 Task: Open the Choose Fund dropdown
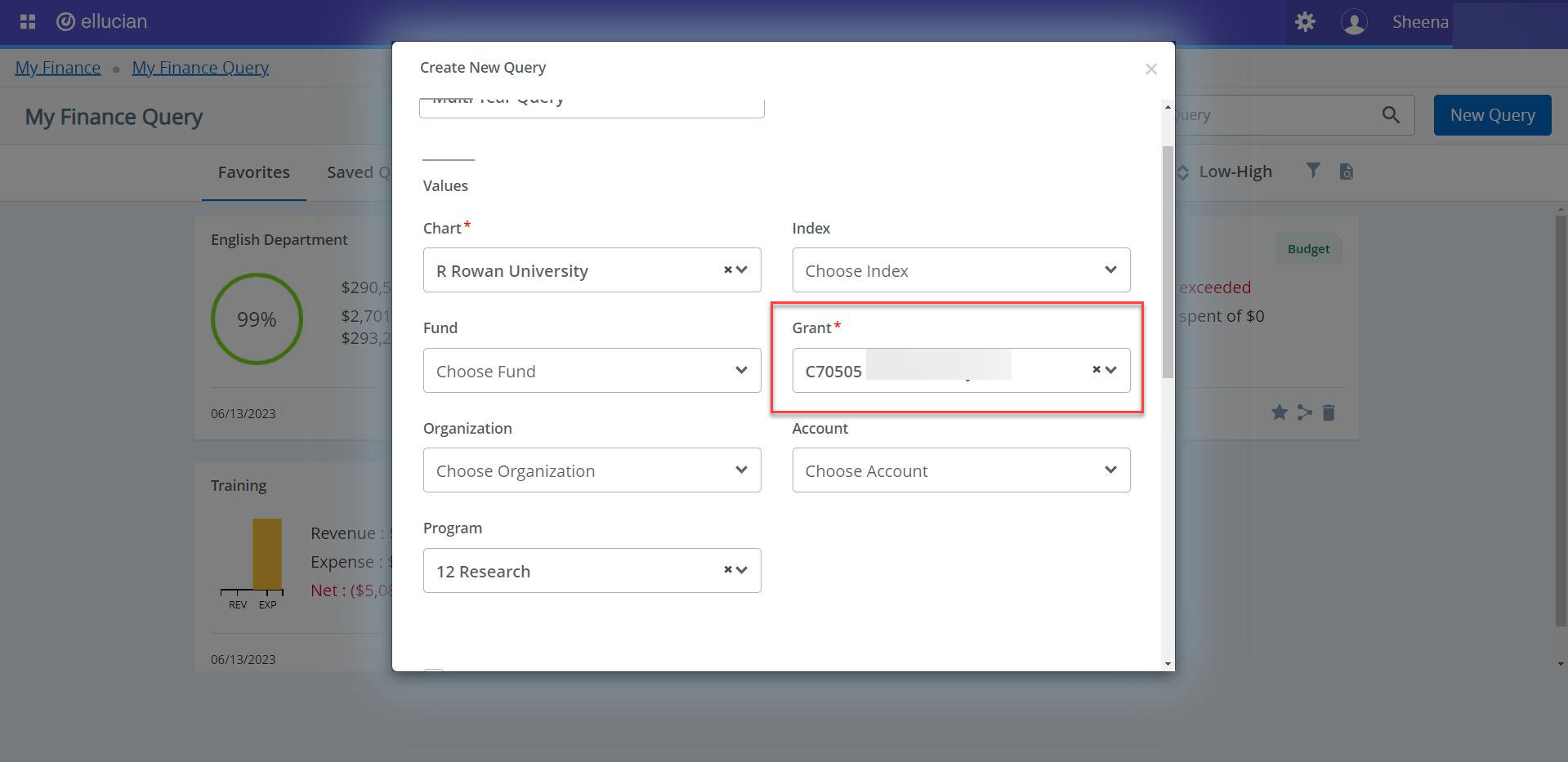(x=592, y=371)
